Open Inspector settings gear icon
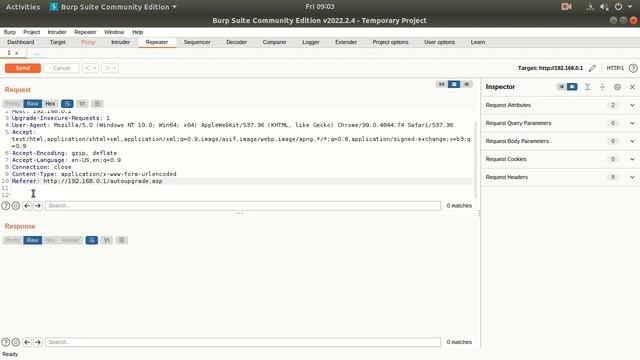This screenshot has width=640, height=360. tap(617, 87)
